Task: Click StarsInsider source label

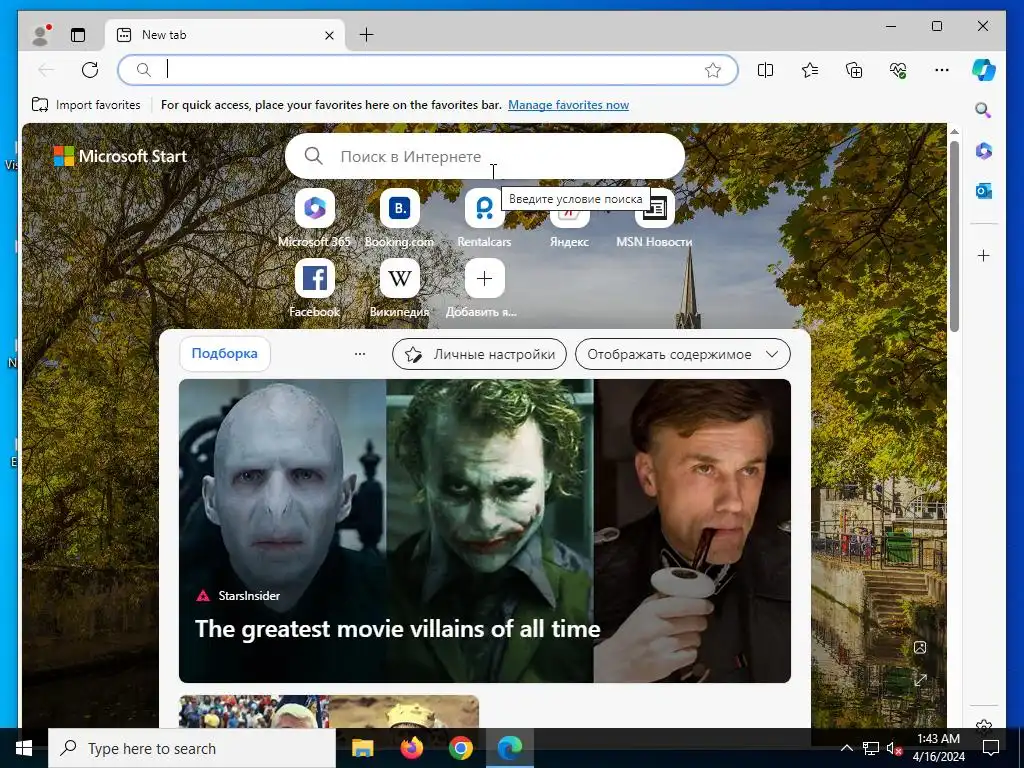Action: click(249, 596)
